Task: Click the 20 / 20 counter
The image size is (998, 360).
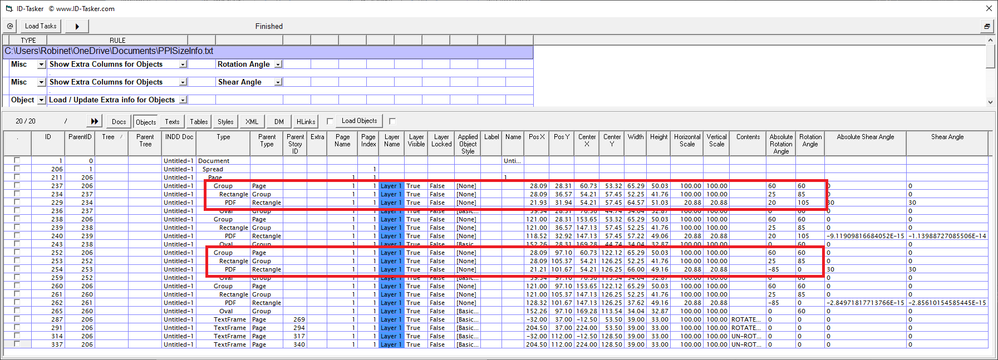Action: (x=26, y=121)
